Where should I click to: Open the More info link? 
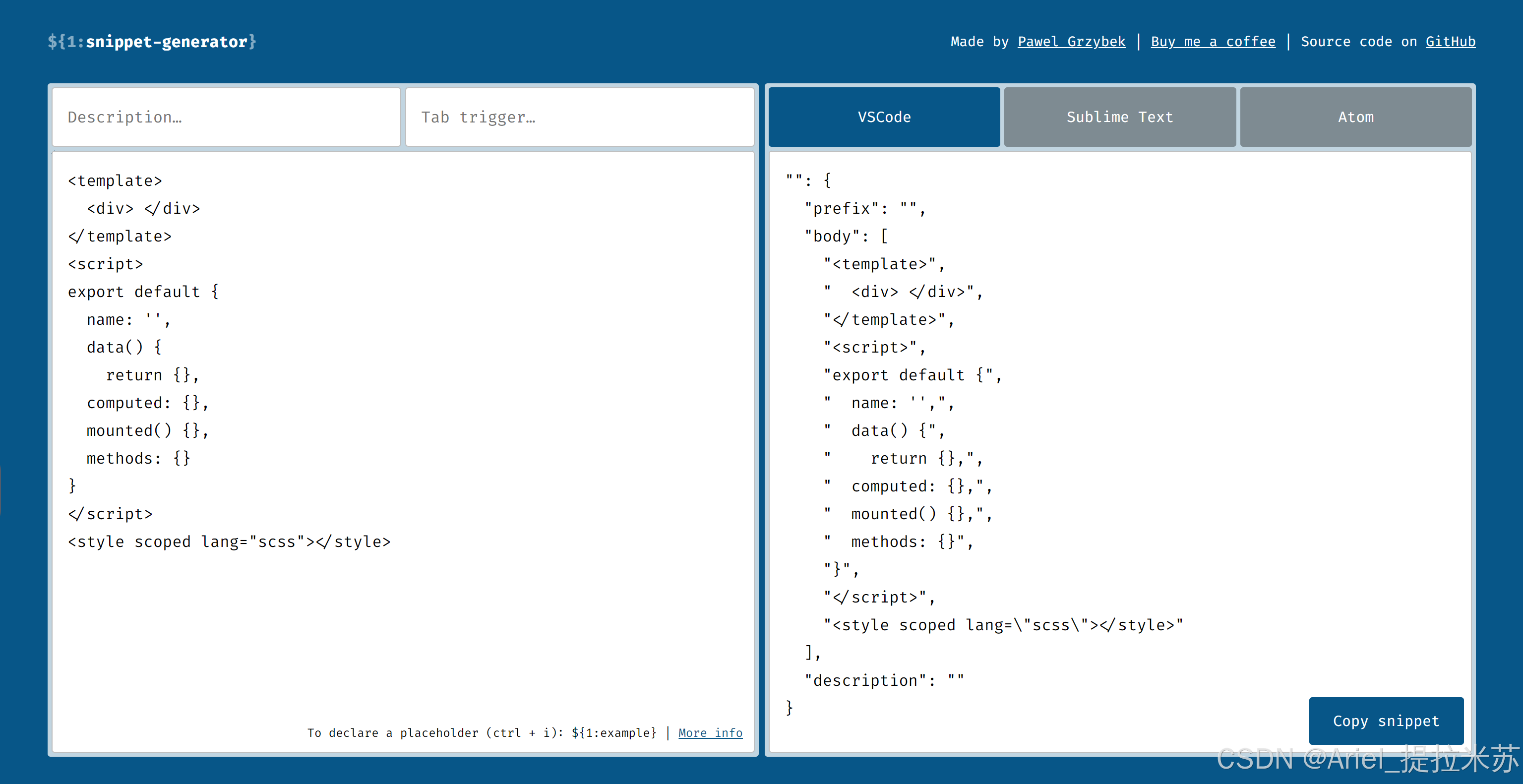pyautogui.click(x=710, y=732)
